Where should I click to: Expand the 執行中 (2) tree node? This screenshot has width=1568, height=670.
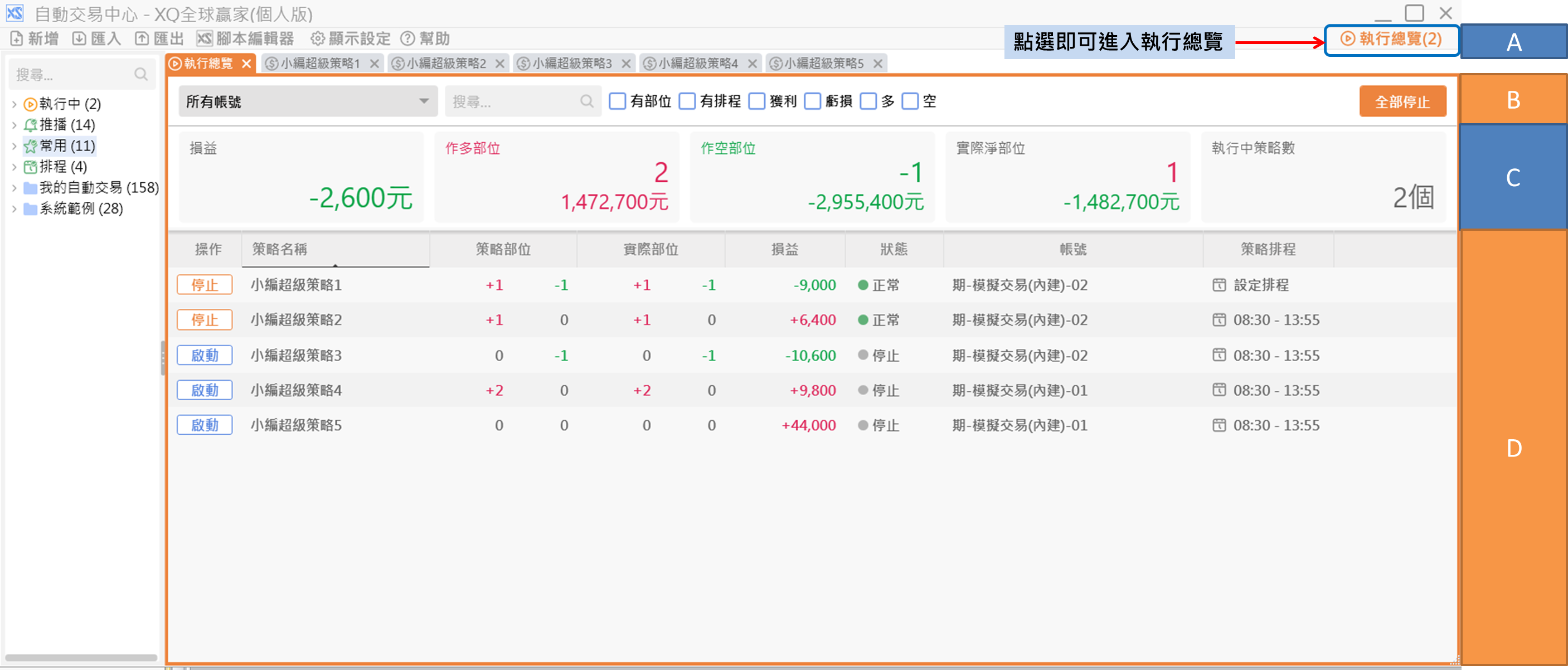(x=14, y=104)
